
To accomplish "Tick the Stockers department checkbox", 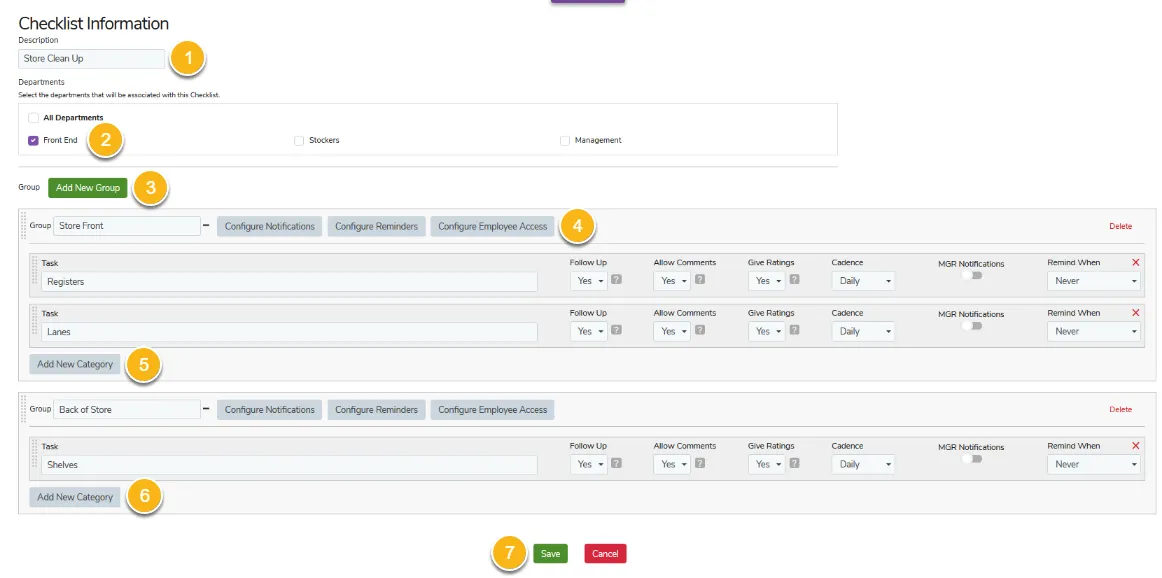I will coord(299,140).
